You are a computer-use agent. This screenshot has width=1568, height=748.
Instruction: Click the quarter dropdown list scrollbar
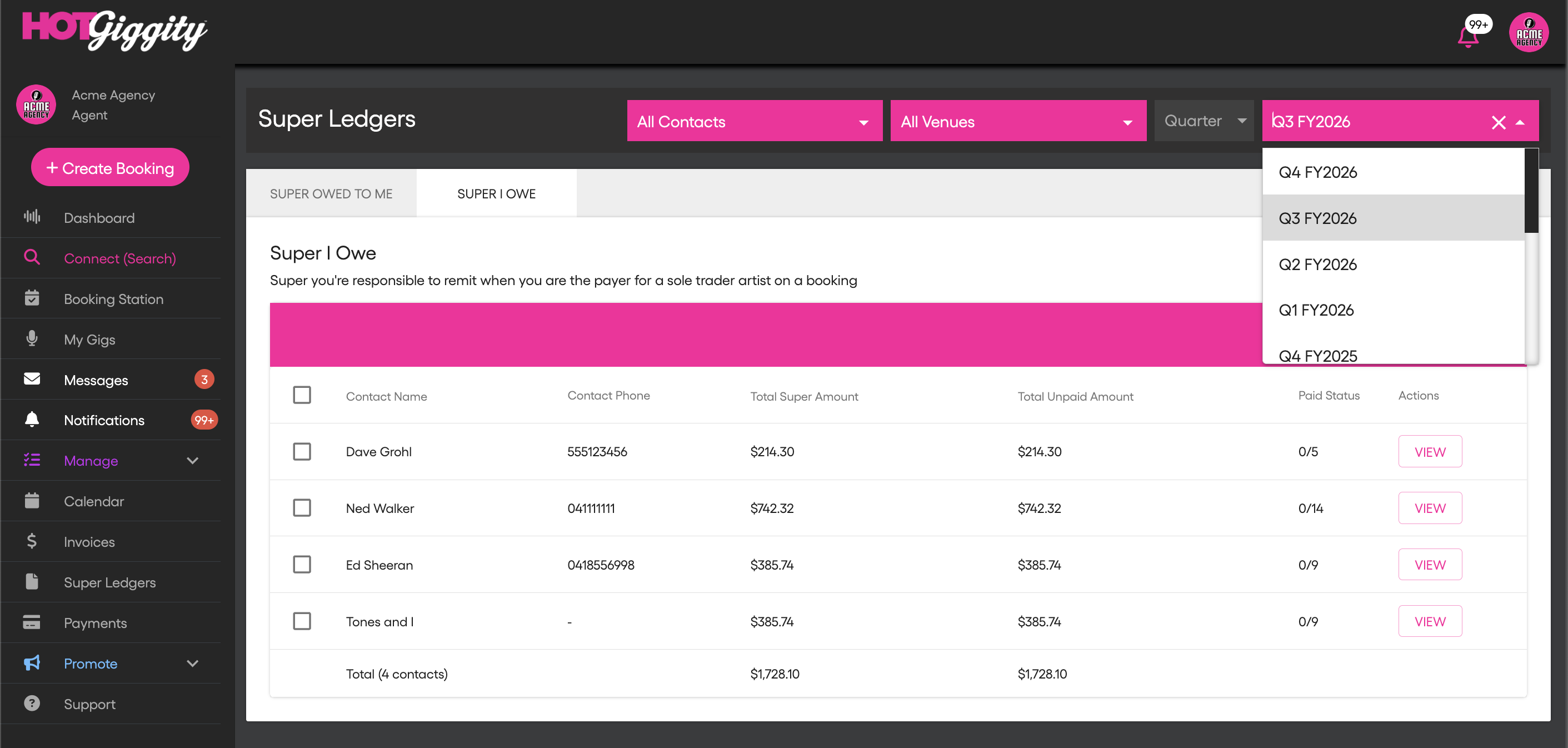pyautogui.click(x=1530, y=191)
